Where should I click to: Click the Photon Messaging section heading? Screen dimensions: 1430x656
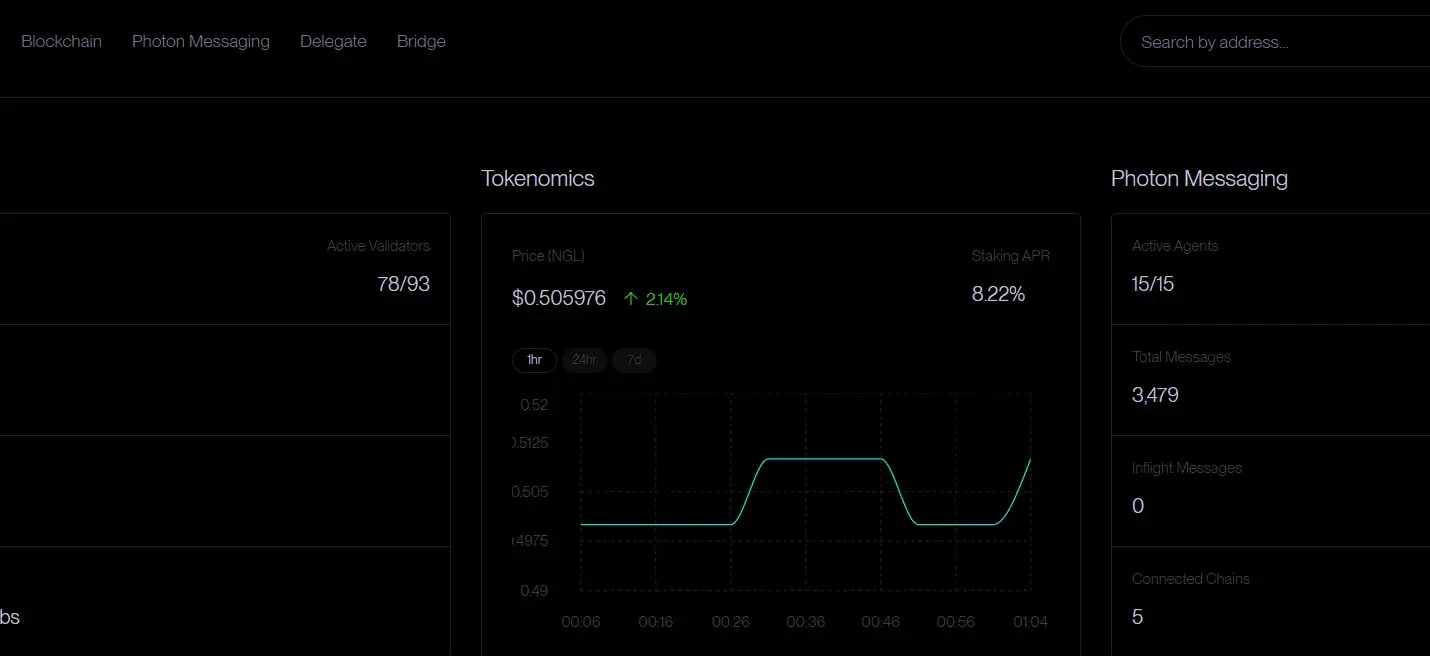click(x=1199, y=178)
